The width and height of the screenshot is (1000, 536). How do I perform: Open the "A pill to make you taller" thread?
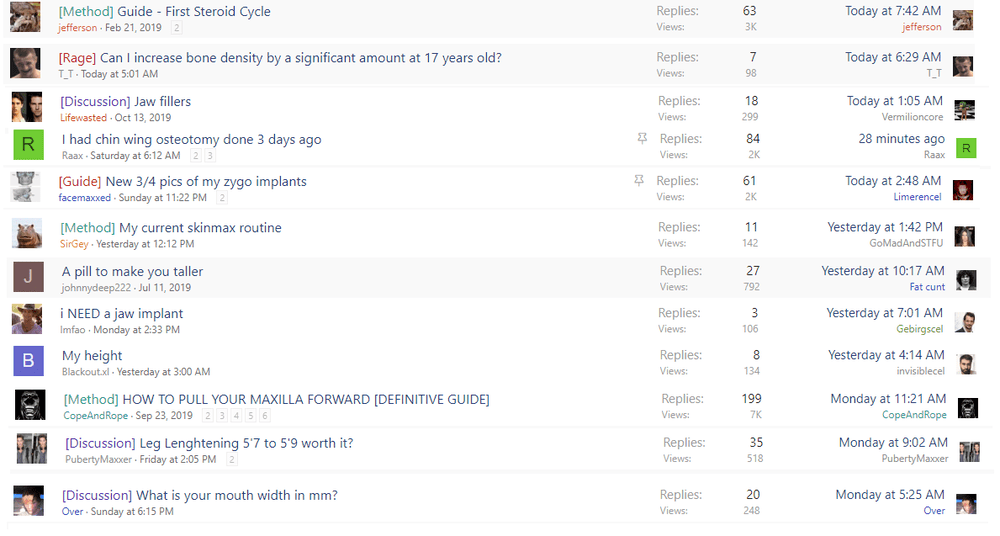132,271
